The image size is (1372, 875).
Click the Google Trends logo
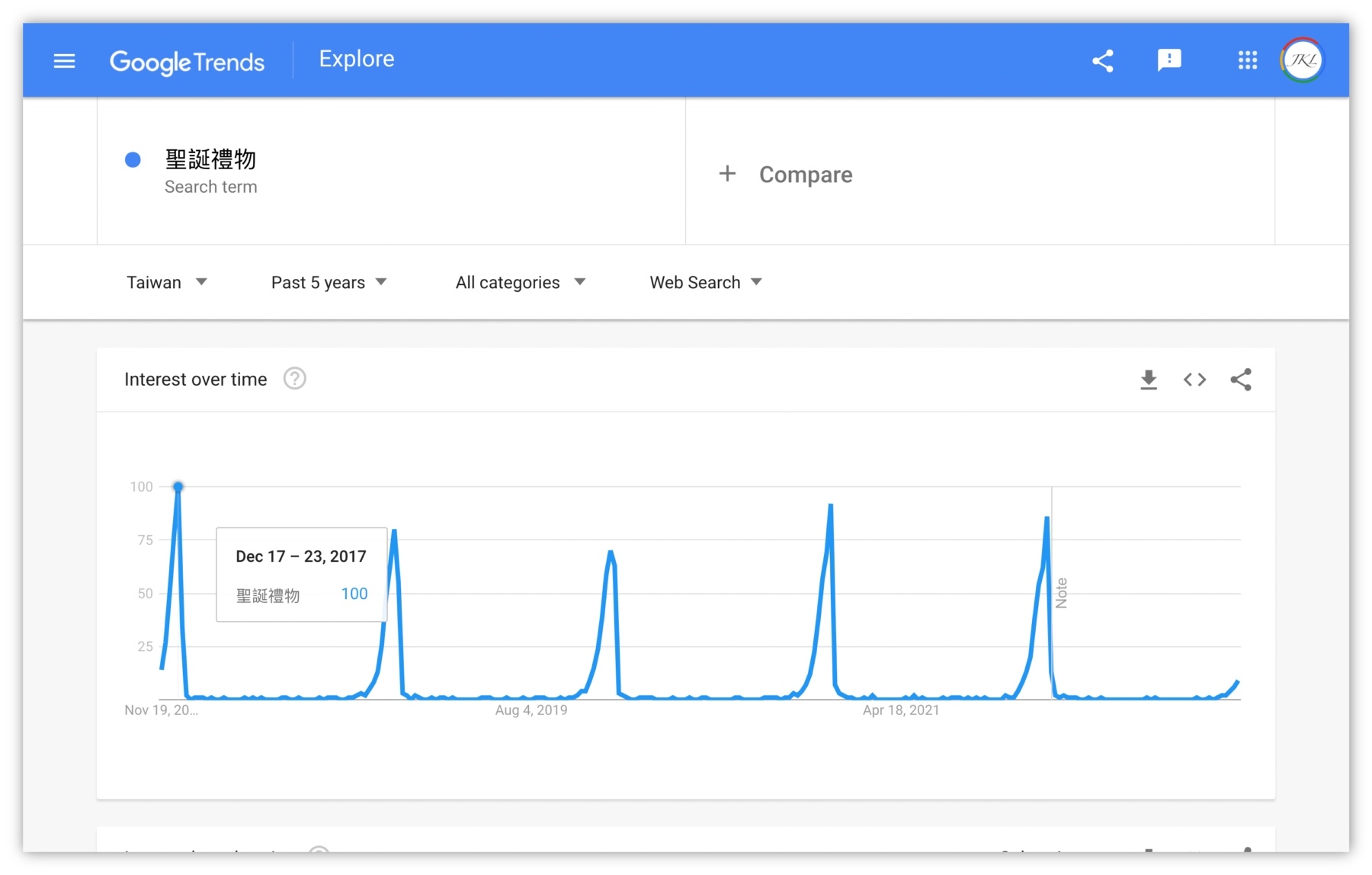point(187,62)
